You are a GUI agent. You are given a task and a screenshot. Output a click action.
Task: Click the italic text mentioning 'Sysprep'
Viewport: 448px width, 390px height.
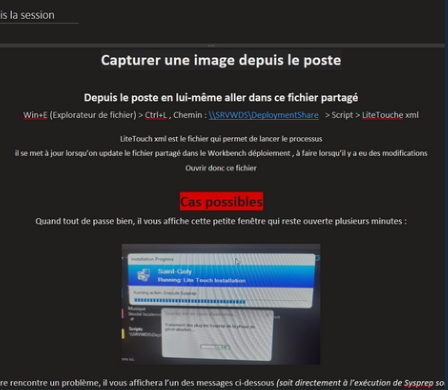[360, 383]
